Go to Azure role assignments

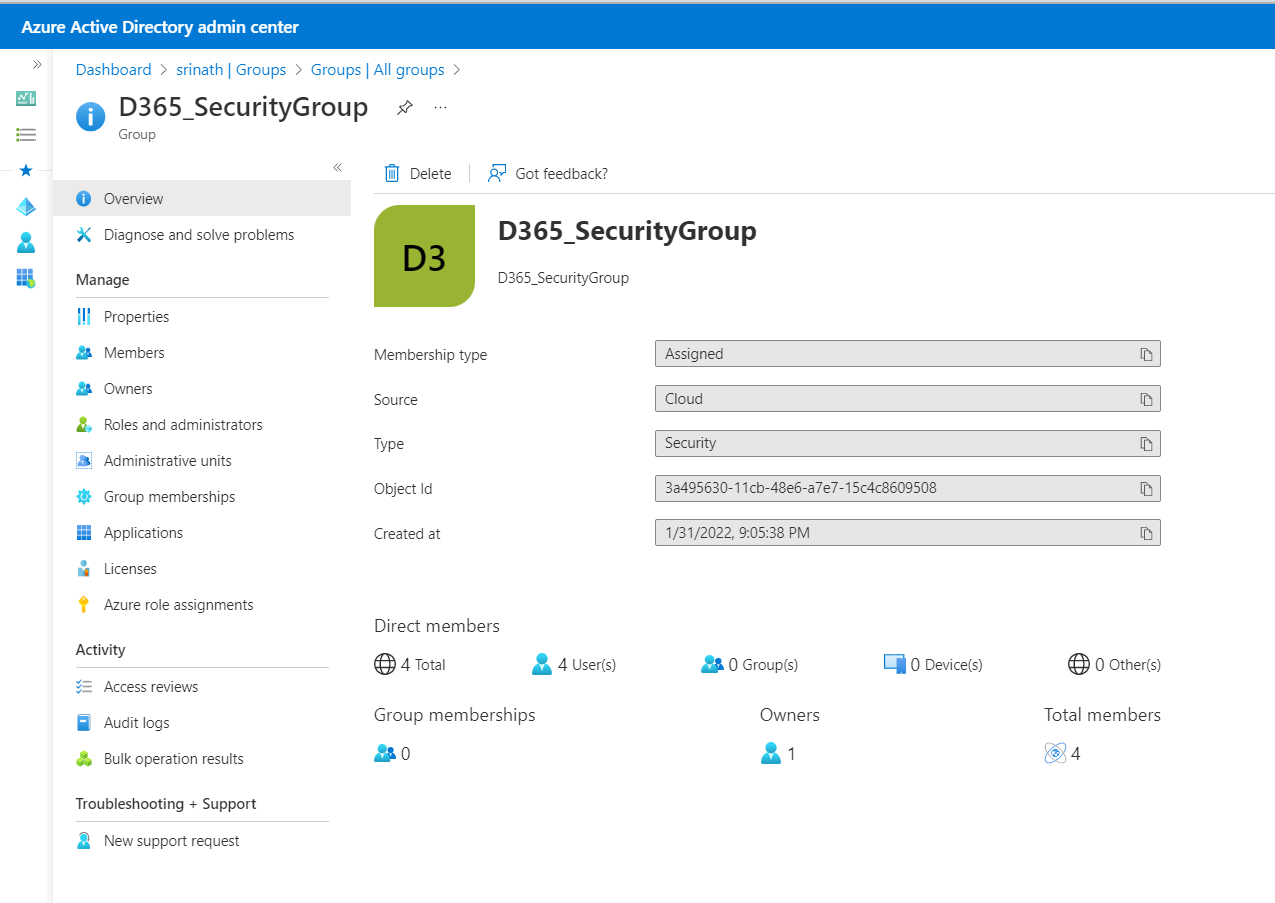click(178, 605)
